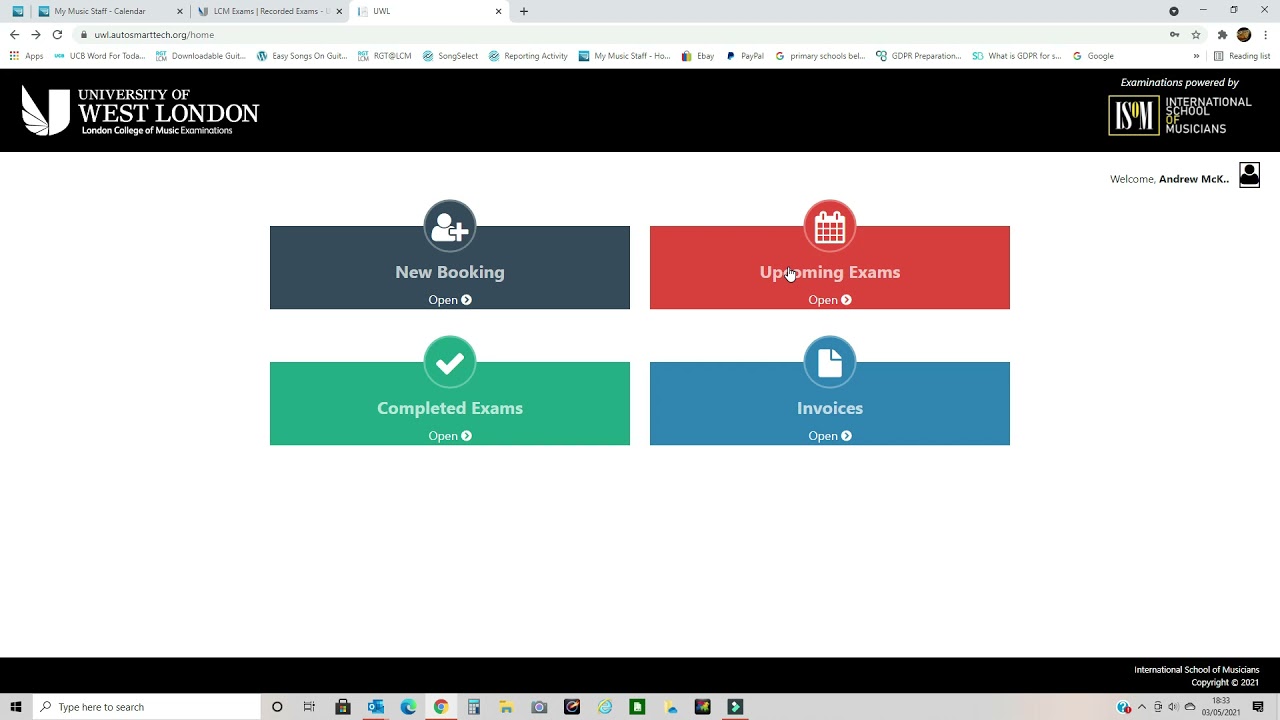Open the GDPR Preparation... bookmark
The width and height of the screenshot is (1280, 720).
[918, 56]
